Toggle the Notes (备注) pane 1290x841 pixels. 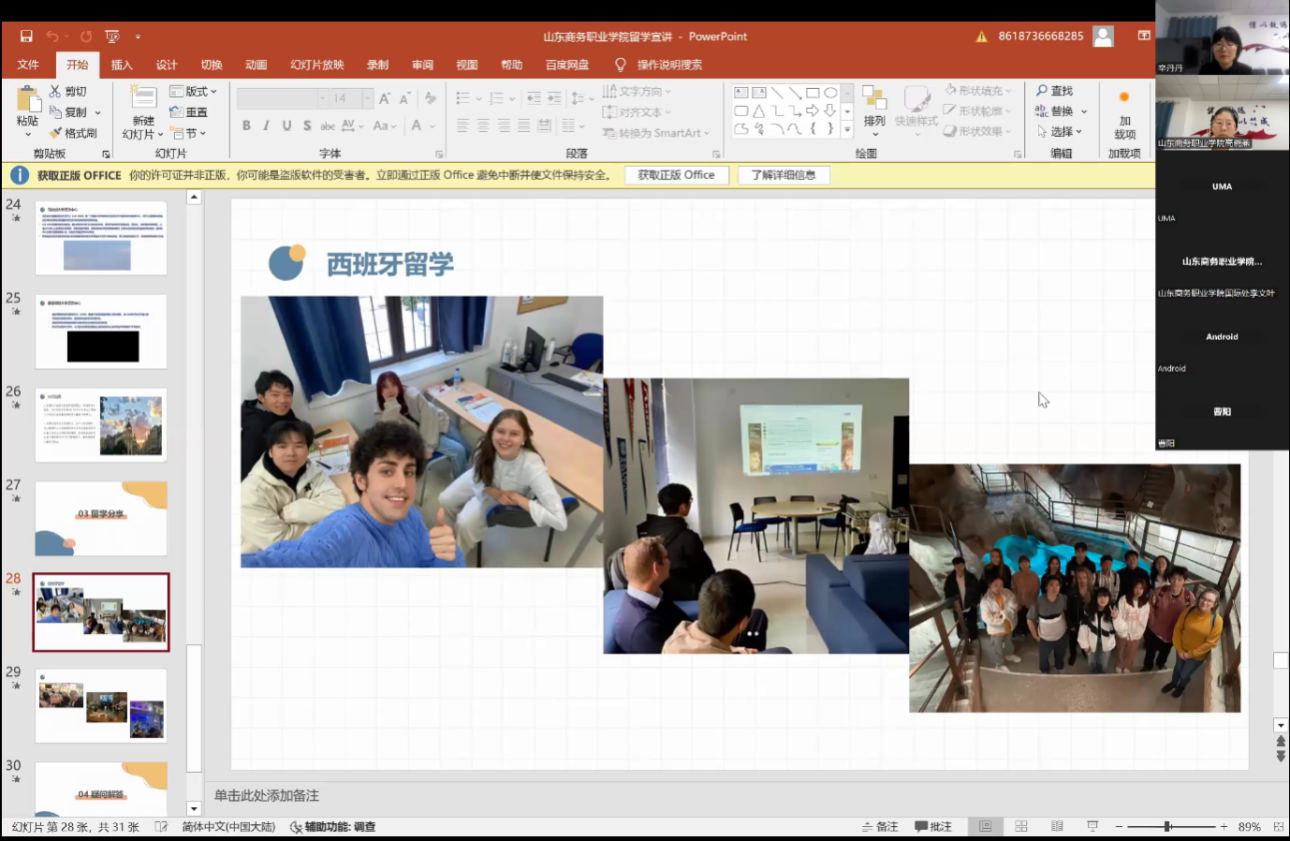tap(879, 827)
